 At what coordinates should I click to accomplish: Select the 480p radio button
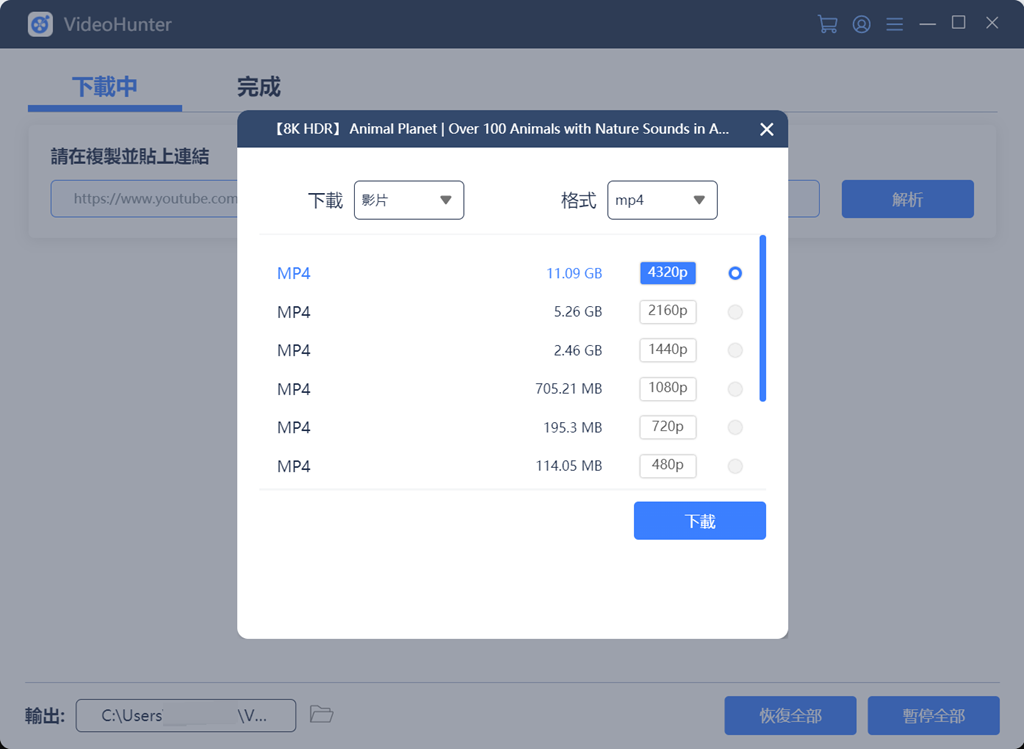click(x=735, y=466)
